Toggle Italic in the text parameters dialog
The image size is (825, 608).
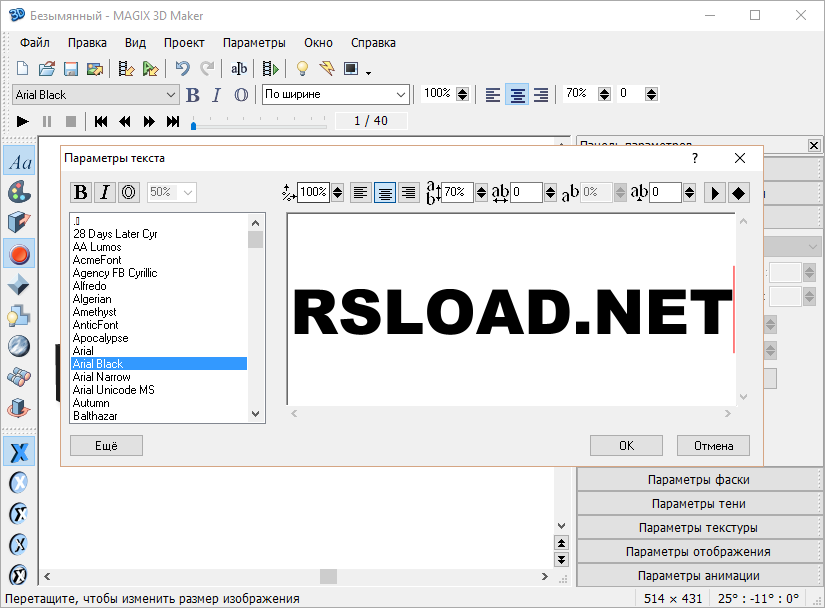tap(105, 192)
